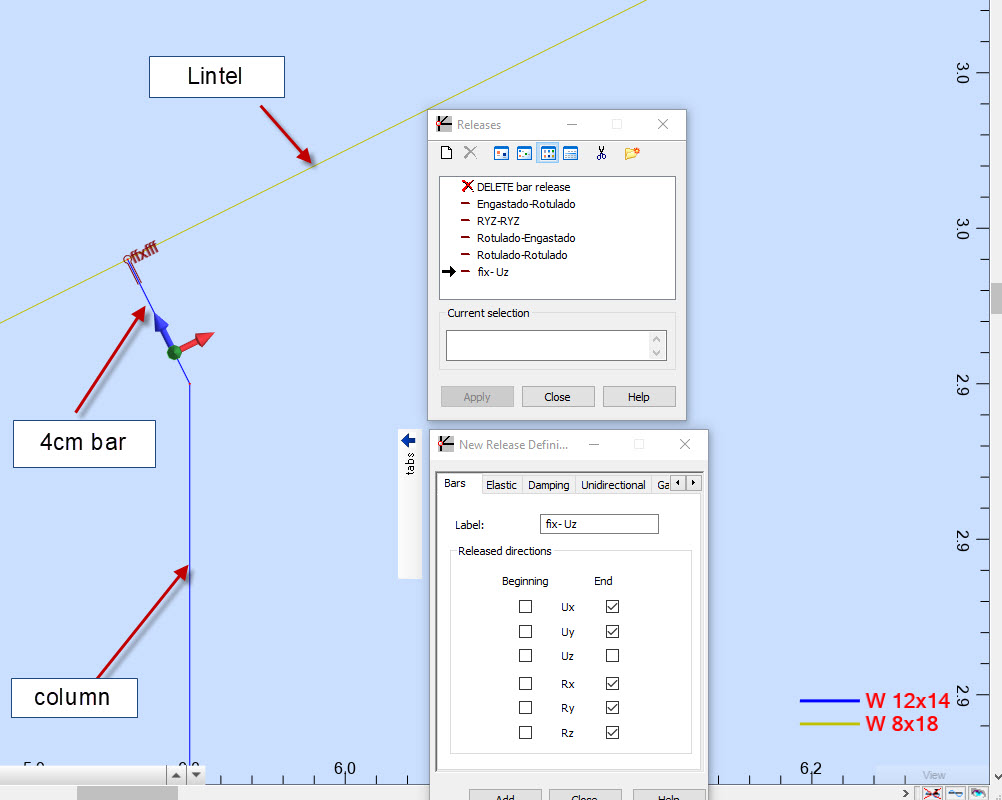
Task: Toggle Beginning Uy release checkbox
Action: [x=525, y=631]
